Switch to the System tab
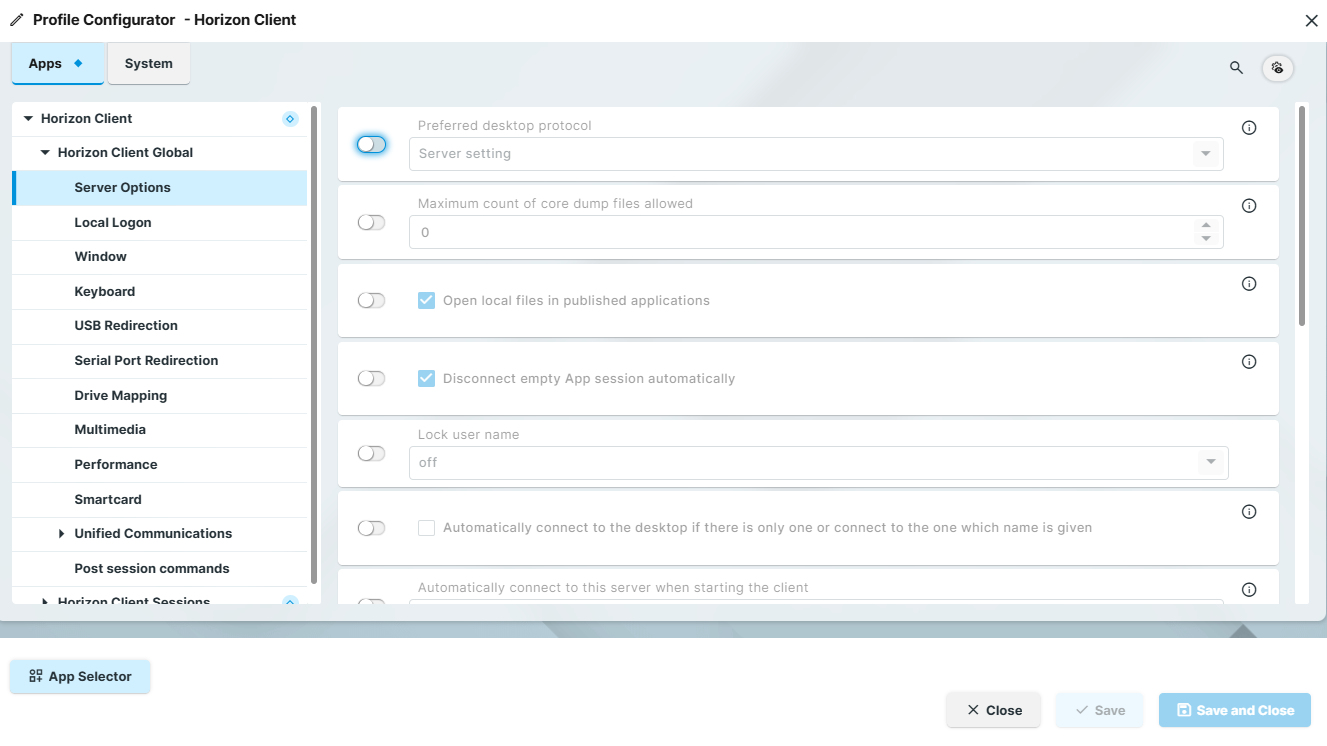The height and width of the screenshot is (746, 1327). click(x=148, y=63)
